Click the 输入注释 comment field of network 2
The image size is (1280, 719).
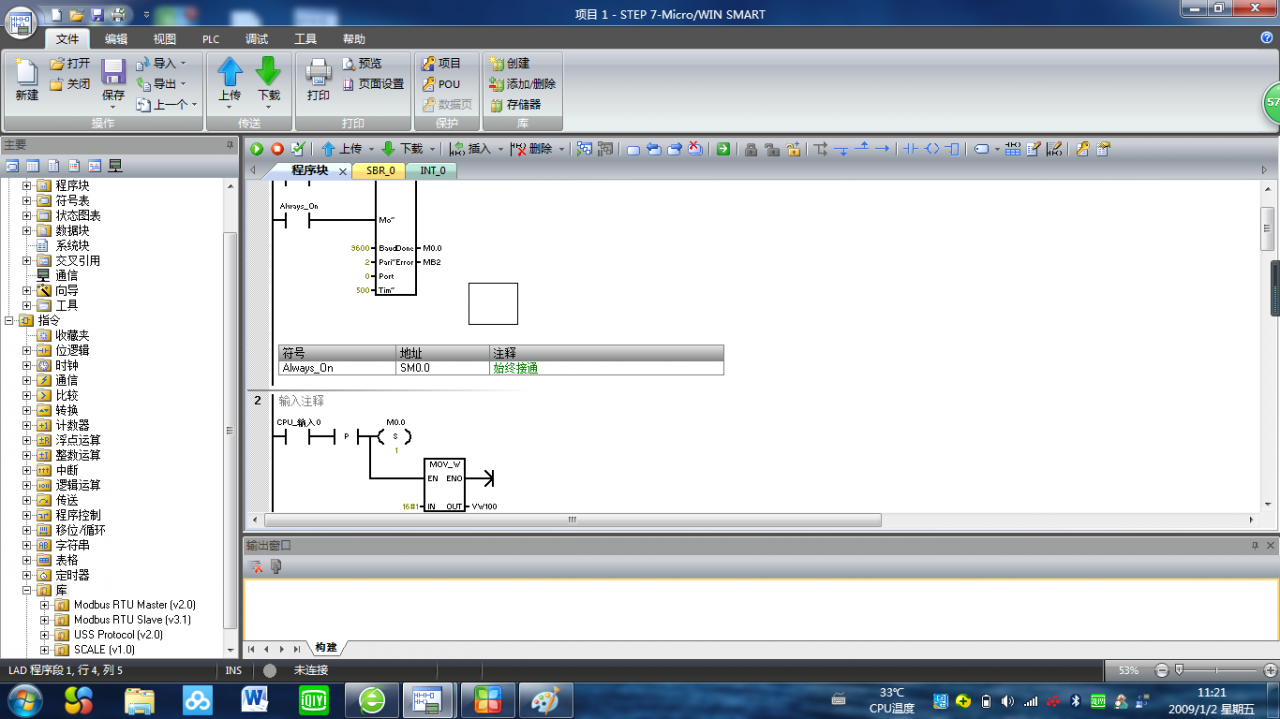coord(302,401)
